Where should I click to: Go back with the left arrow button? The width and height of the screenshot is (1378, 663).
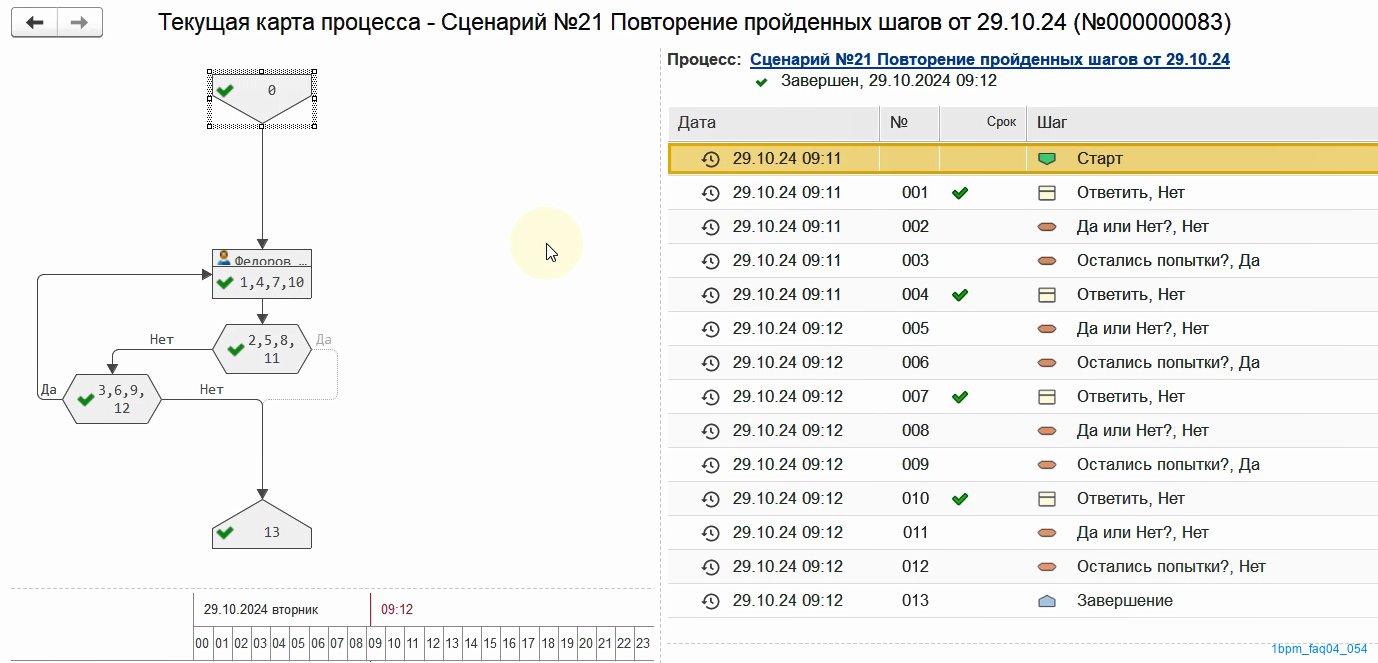pyautogui.click(x=34, y=22)
